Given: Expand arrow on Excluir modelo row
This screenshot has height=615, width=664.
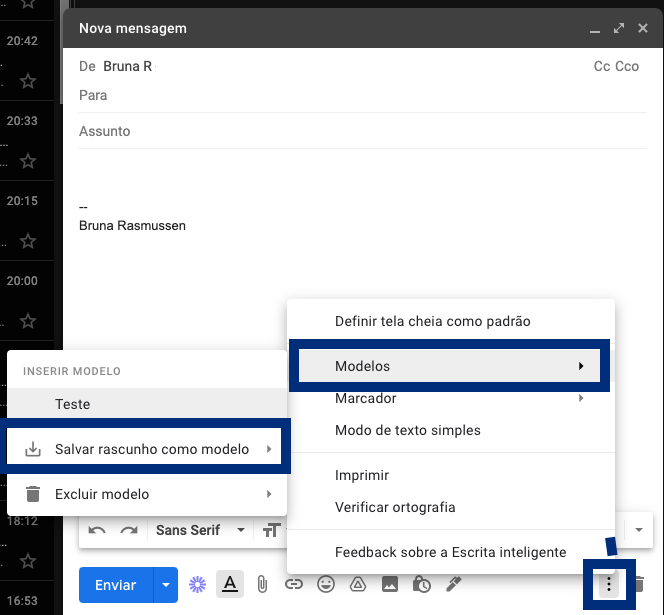Looking at the screenshot, I should (x=269, y=494).
